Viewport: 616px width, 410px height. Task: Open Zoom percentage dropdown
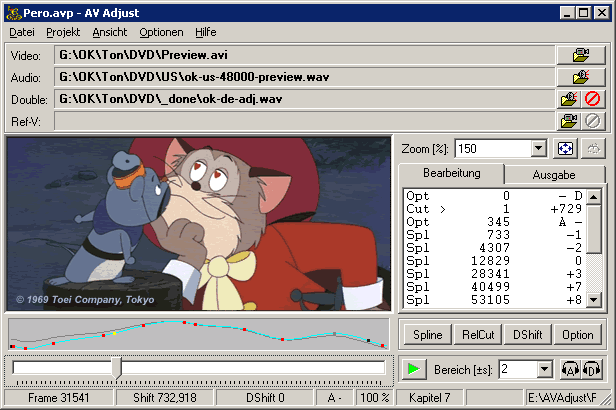[539, 149]
